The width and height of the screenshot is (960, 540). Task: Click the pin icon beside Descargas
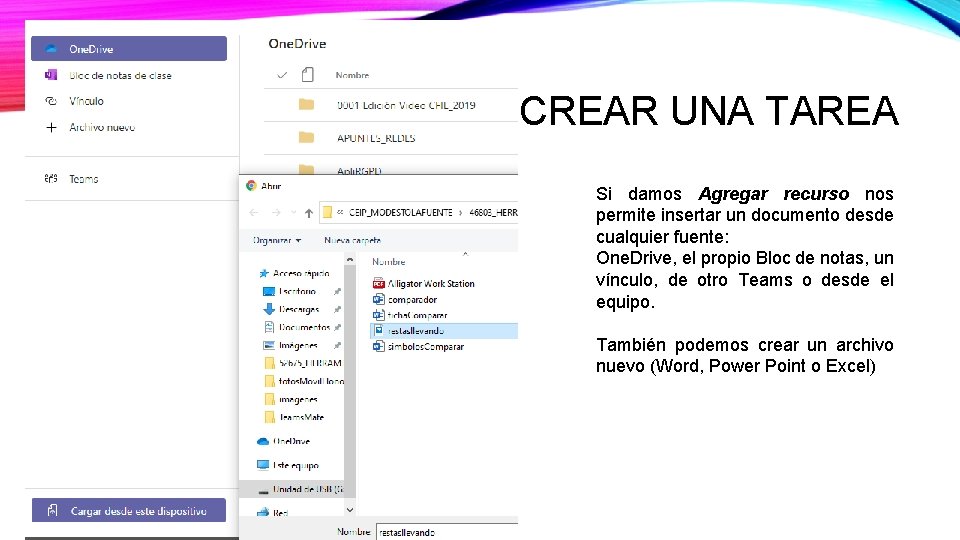(337, 309)
